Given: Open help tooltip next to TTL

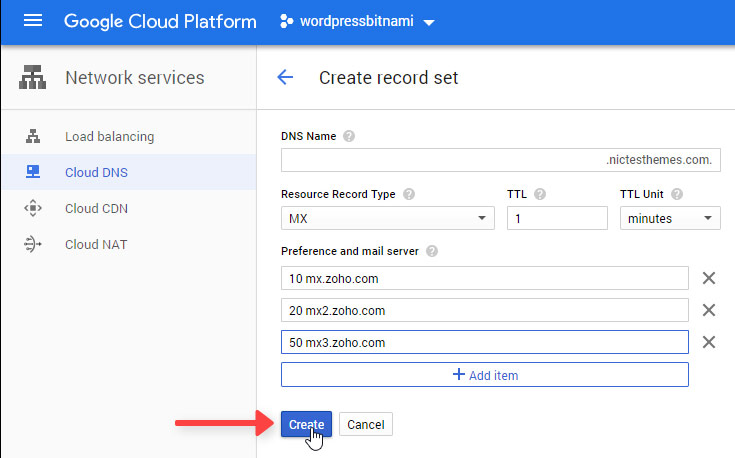Looking at the screenshot, I should click(x=540, y=194).
